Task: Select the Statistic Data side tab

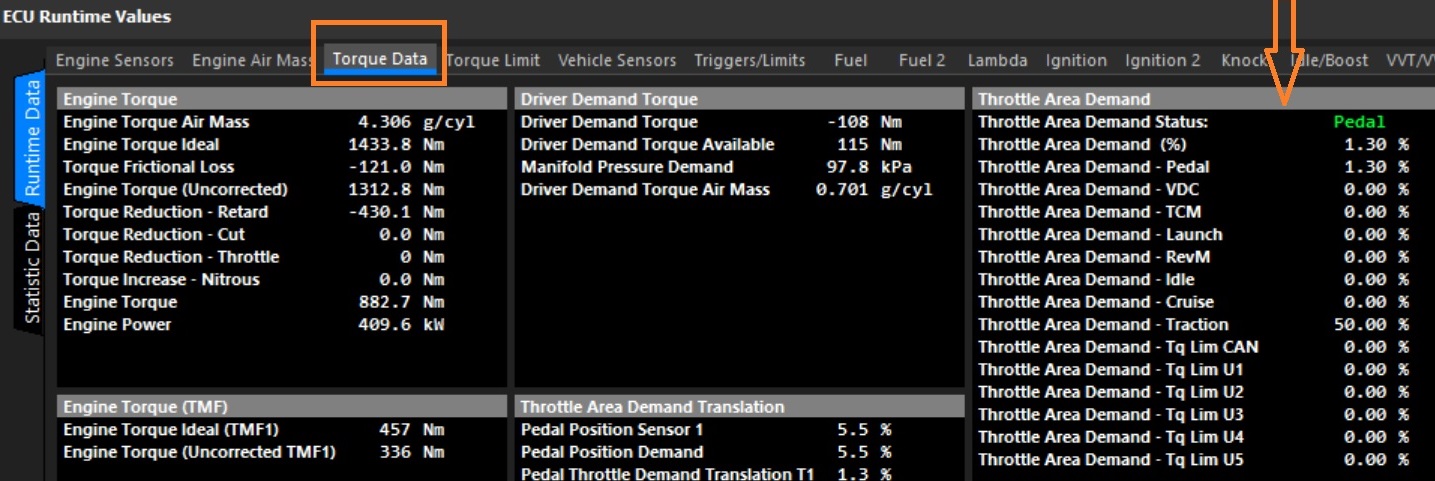Action: click(x=30, y=268)
